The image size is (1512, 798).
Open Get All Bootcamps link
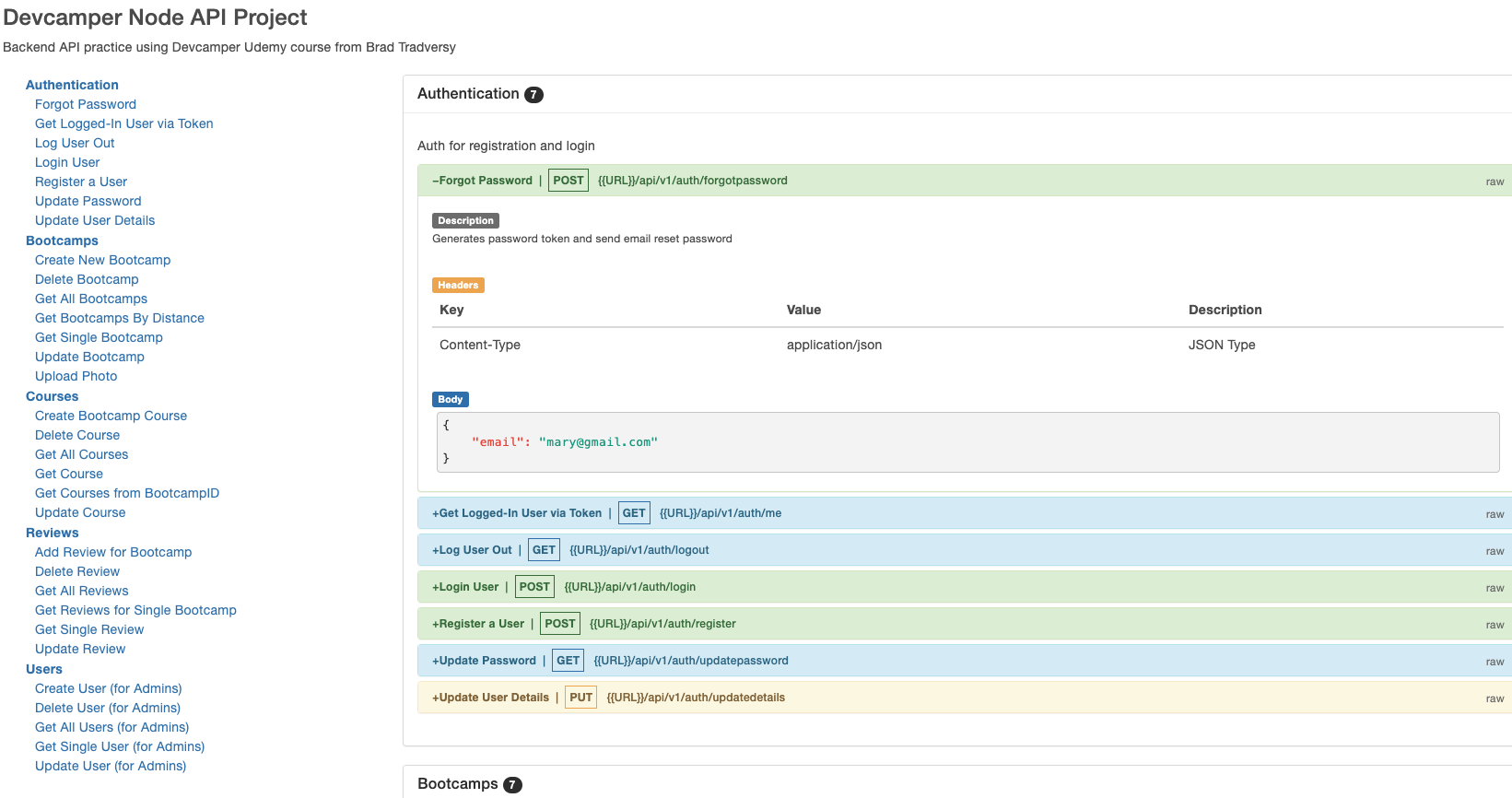pos(91,299)
